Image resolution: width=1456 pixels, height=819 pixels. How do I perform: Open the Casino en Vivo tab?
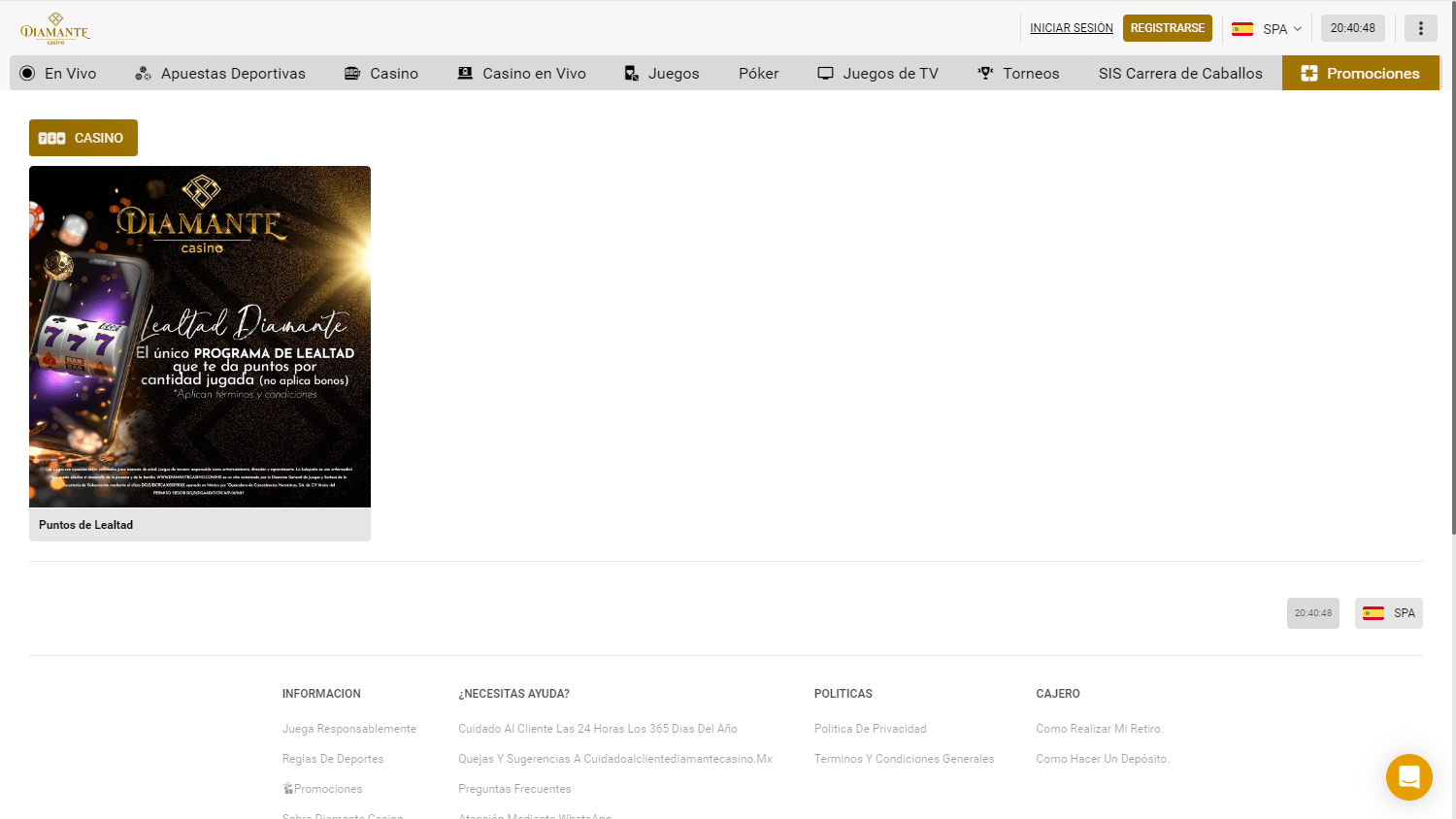pyautogui.click(x=521, y=73)
